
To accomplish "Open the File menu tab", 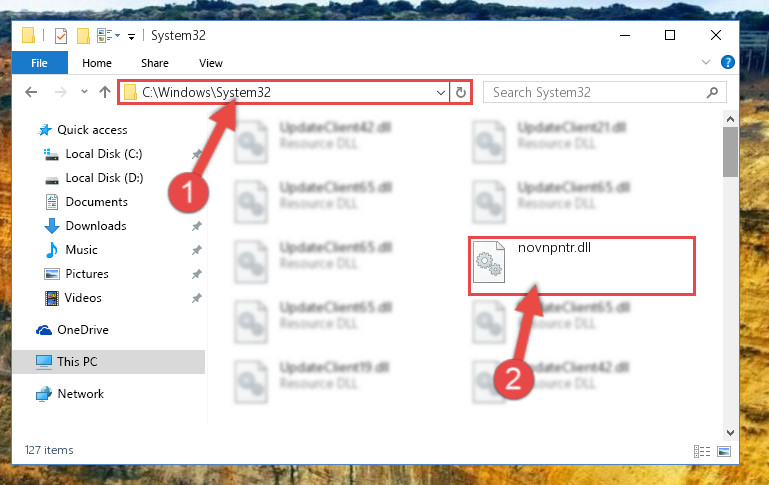I will pos(40,63).
